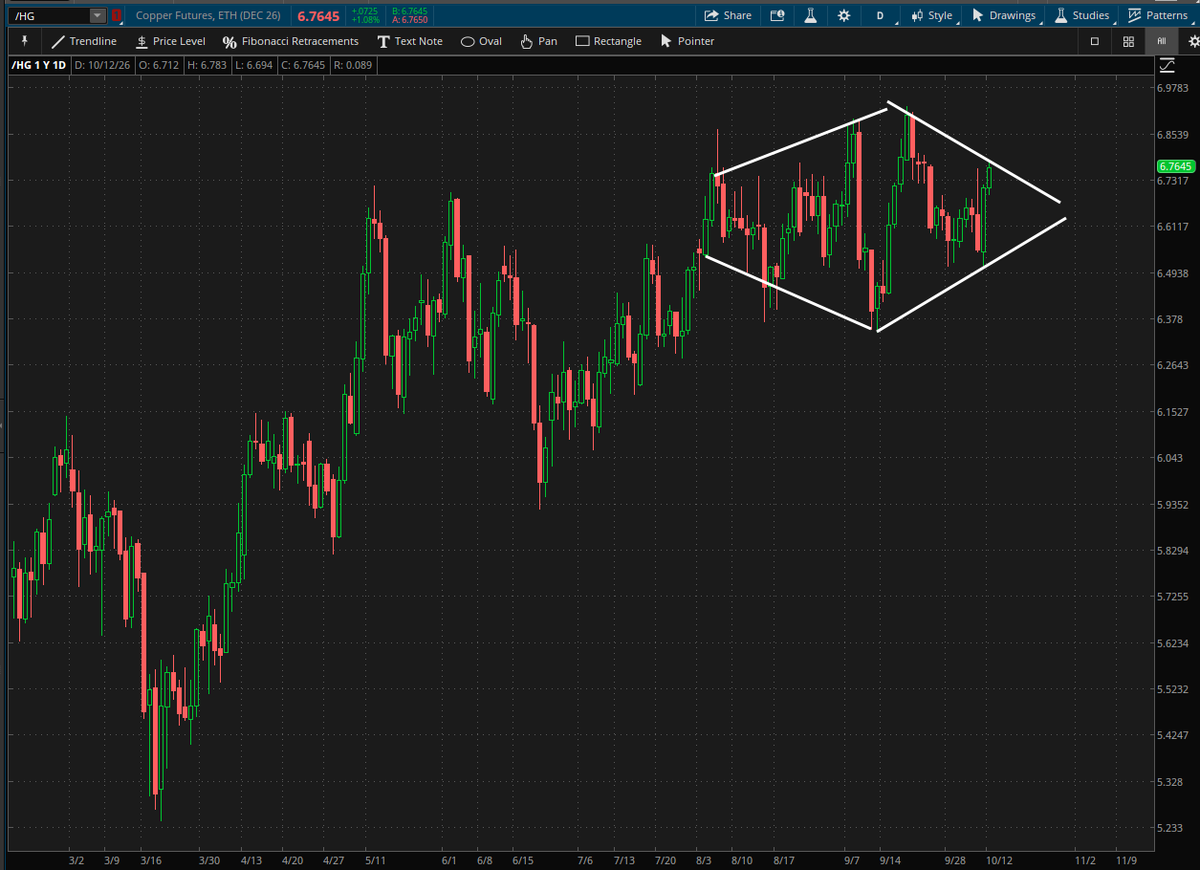Switch to the Pan hand tool
1200x870 pixels.
(x=539, y=41)
